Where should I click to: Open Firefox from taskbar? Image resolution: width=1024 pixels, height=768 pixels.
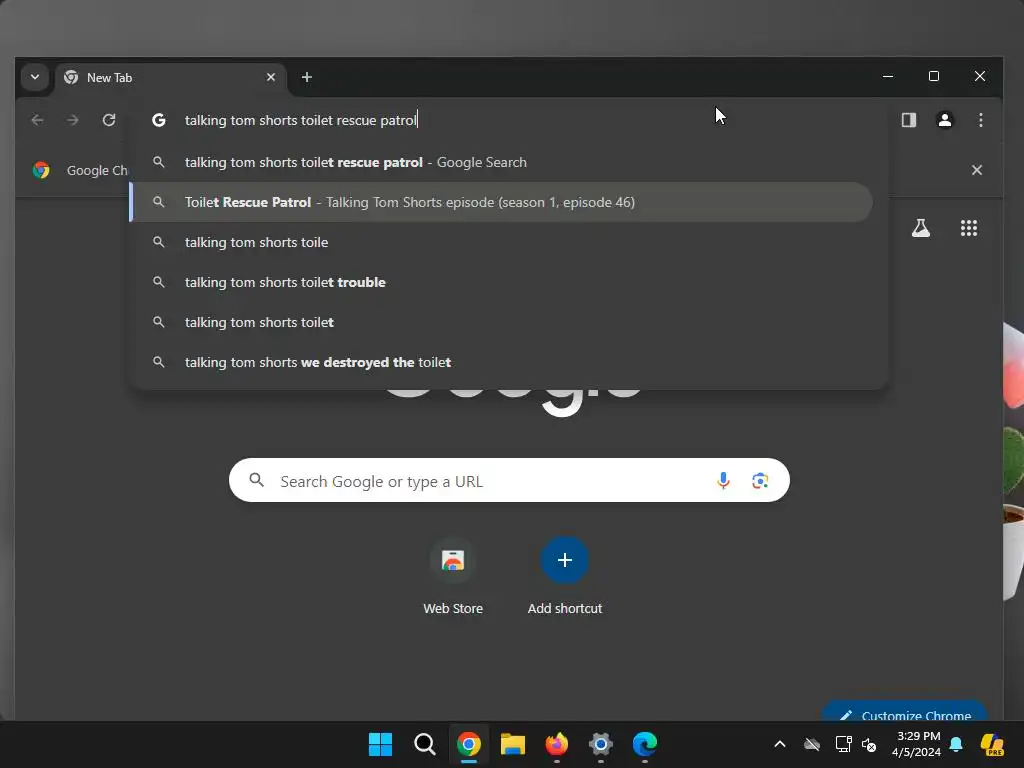pos(556,744)
